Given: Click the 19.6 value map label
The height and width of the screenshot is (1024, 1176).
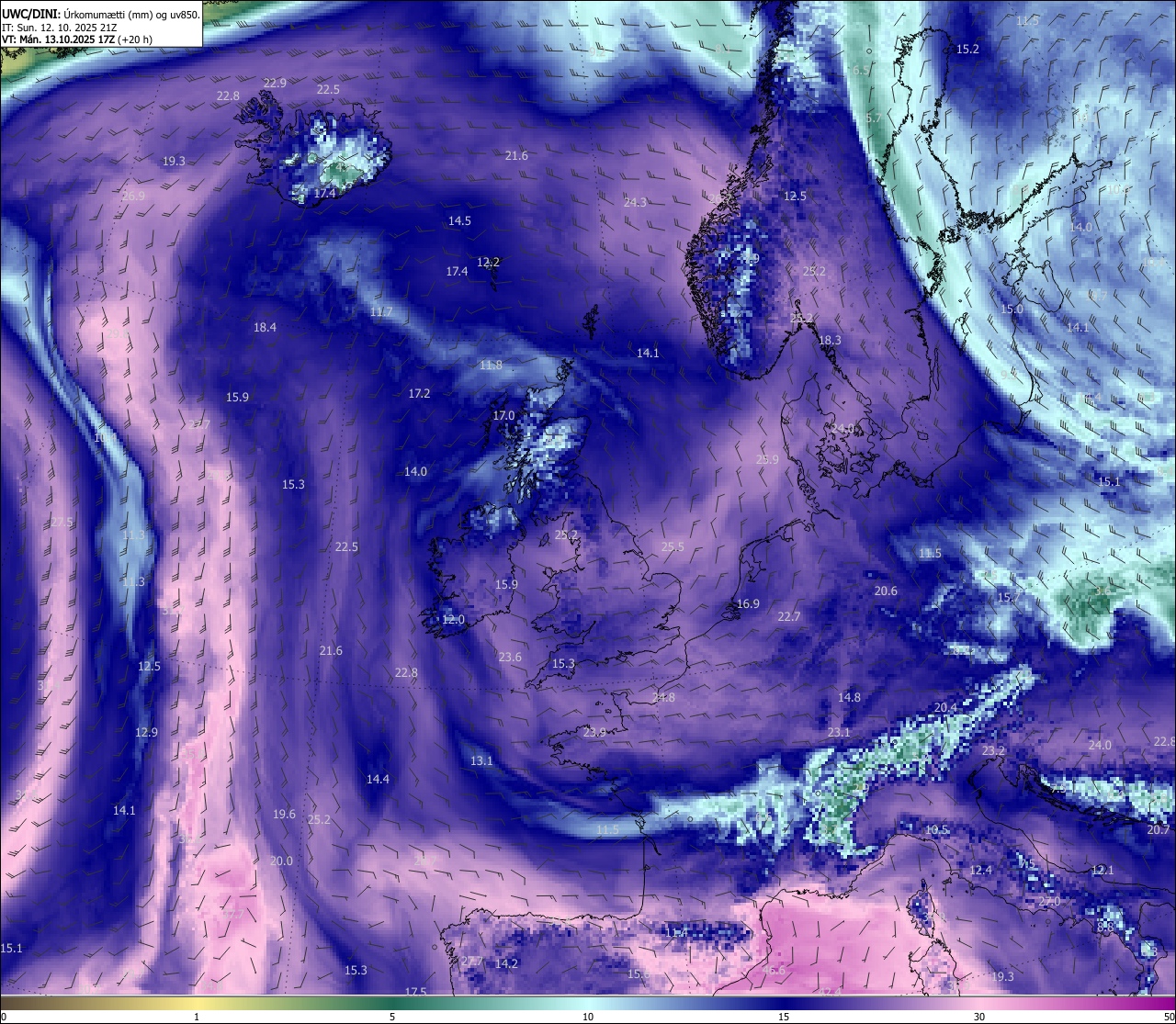Looking at the screenshot, I should (284, 814).
